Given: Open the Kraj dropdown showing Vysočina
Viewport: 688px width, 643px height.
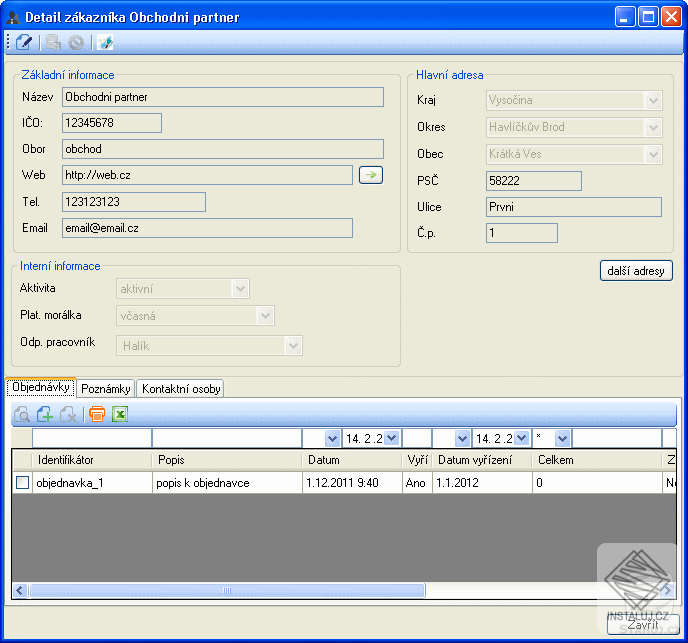Looking at the screenshot, I should (653, 101).
